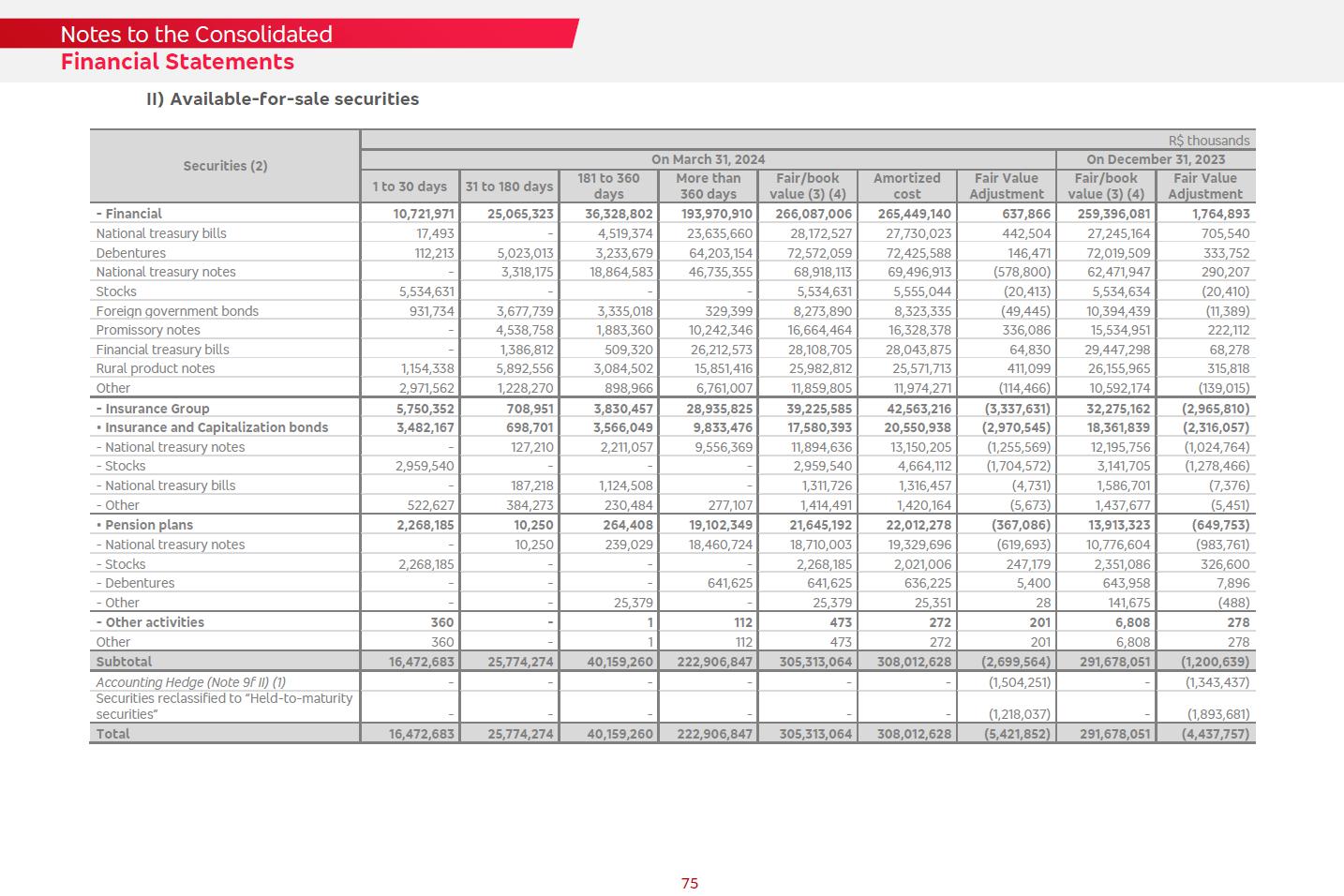
Task: Click the 'Other activities' section row label
Action: [154, 622]
